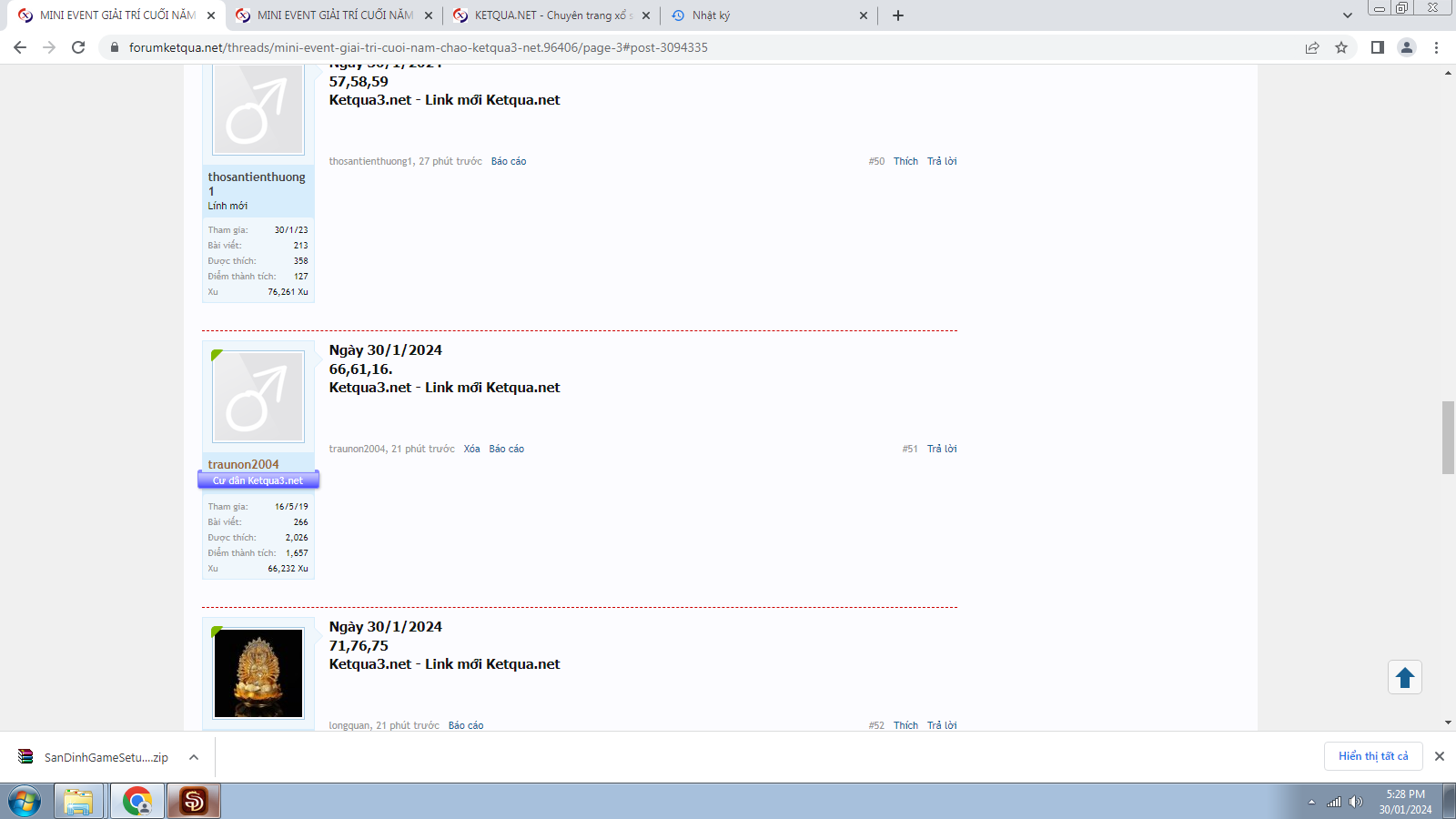Open the longquan author link under post #52
The width and height of the screenshot is (1456, 819).
[349, 725]
